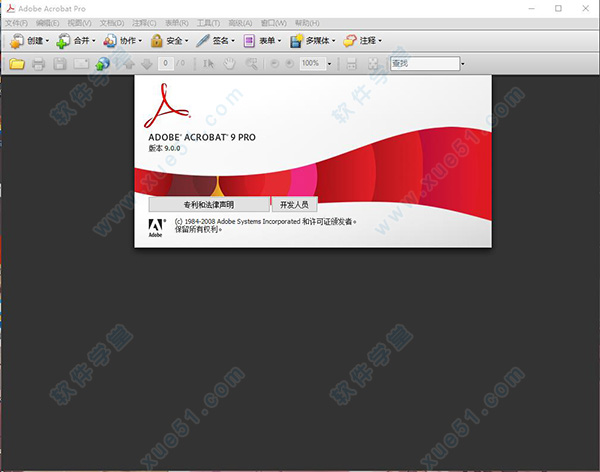The width and height of the screenshot is (600, 472).
Task: Open the 编辑(E) menu
Action: pos(47,23)
